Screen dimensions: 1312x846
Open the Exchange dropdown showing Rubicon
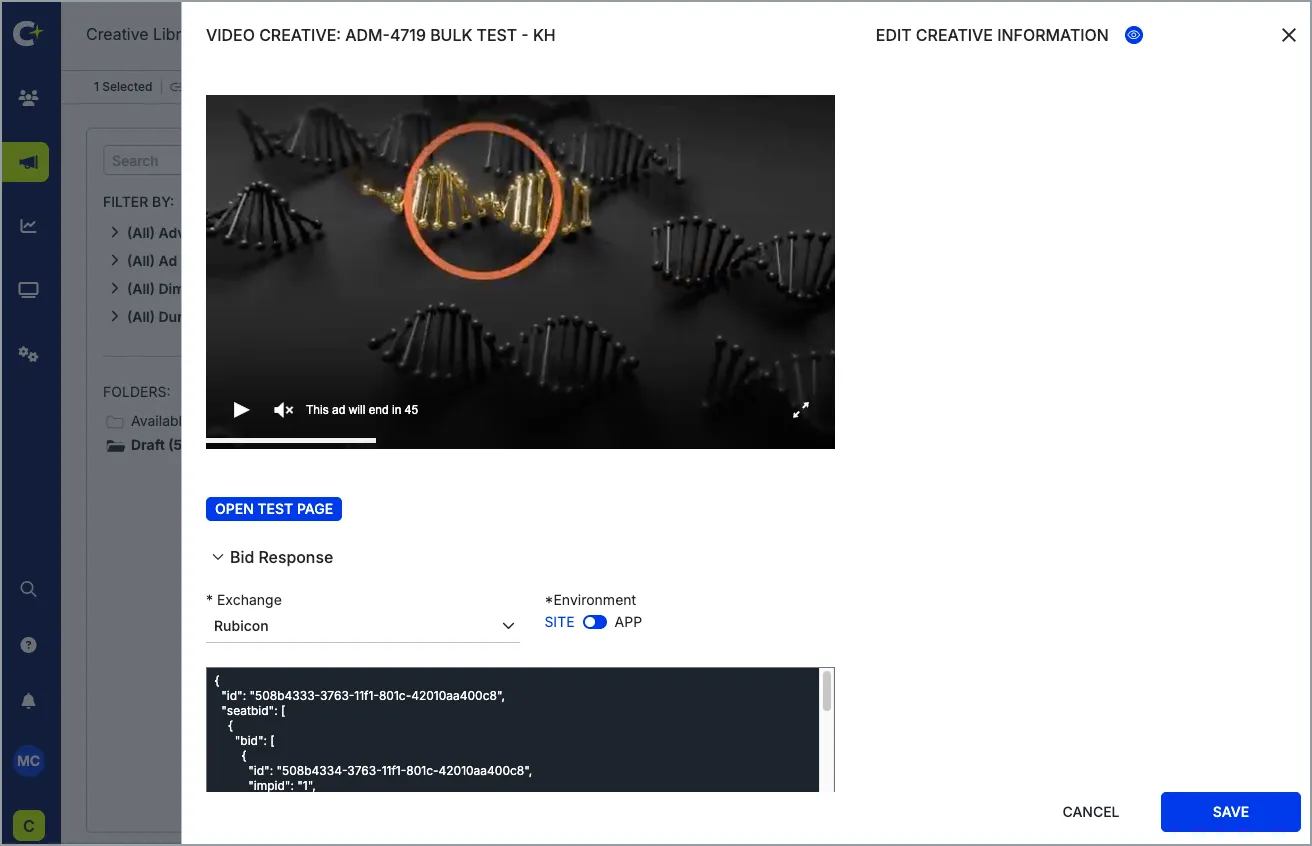click(363, 626)
